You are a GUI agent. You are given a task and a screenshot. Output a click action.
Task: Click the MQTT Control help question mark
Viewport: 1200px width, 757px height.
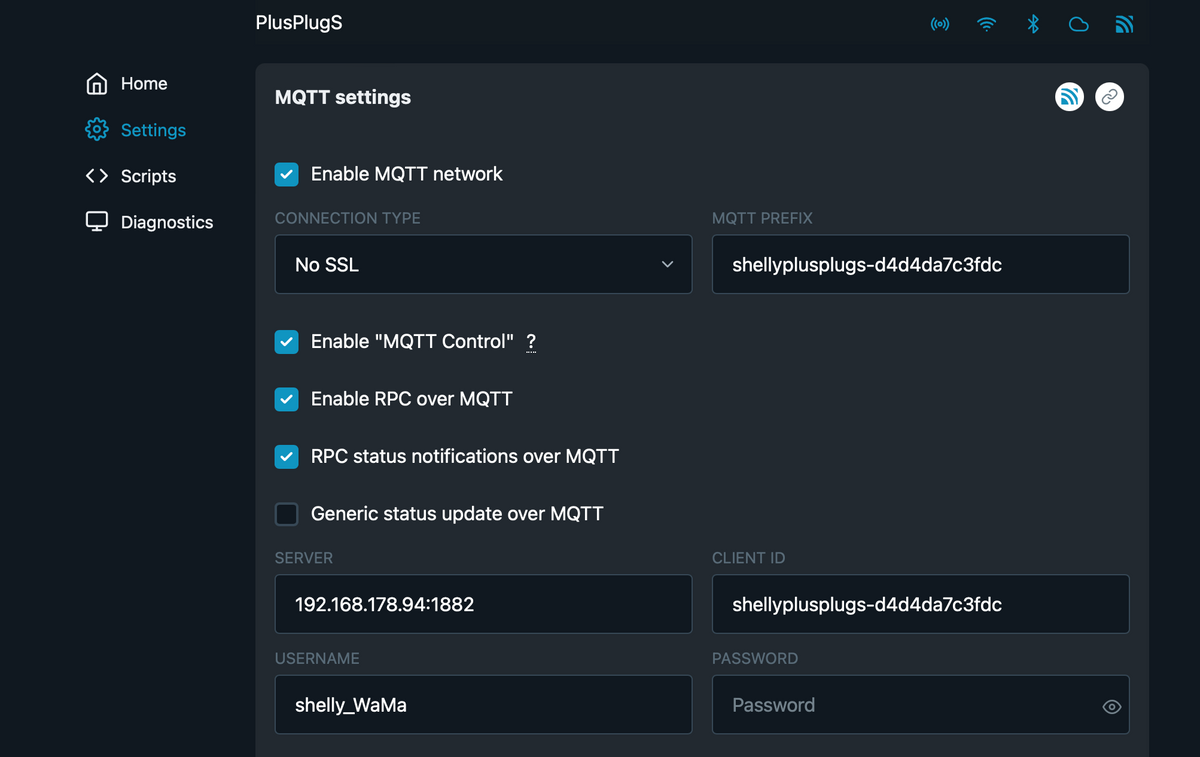tap(531, 342)
